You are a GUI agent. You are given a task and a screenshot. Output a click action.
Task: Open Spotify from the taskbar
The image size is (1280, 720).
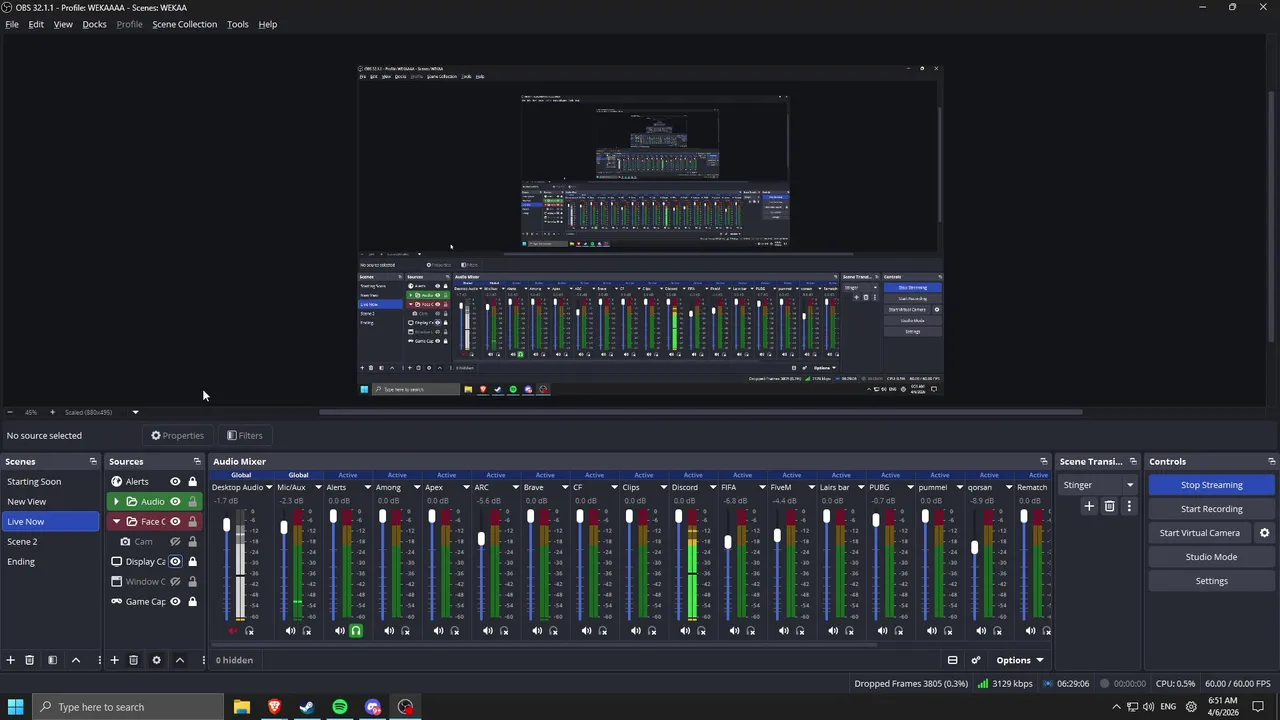pyautogui.click(x=340, y=707)
